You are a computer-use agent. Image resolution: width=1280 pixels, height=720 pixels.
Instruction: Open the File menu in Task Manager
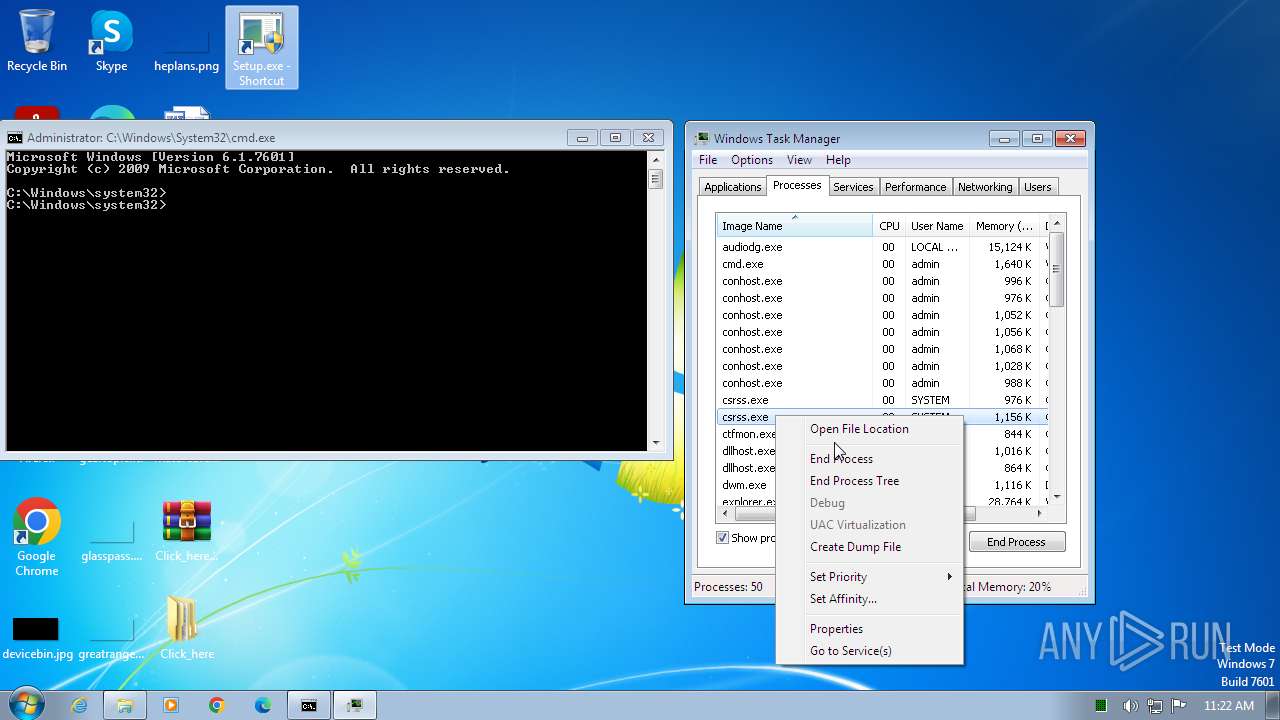[708, 160]
